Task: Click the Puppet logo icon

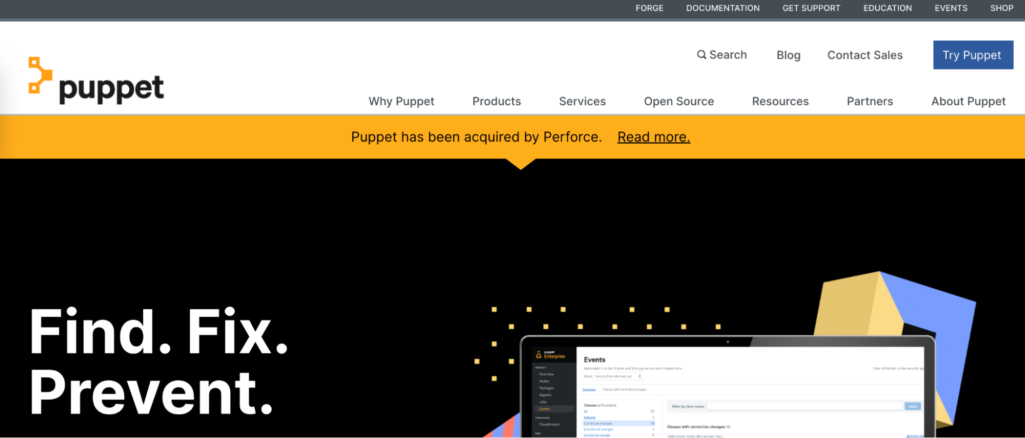Action: click(40, 75)
